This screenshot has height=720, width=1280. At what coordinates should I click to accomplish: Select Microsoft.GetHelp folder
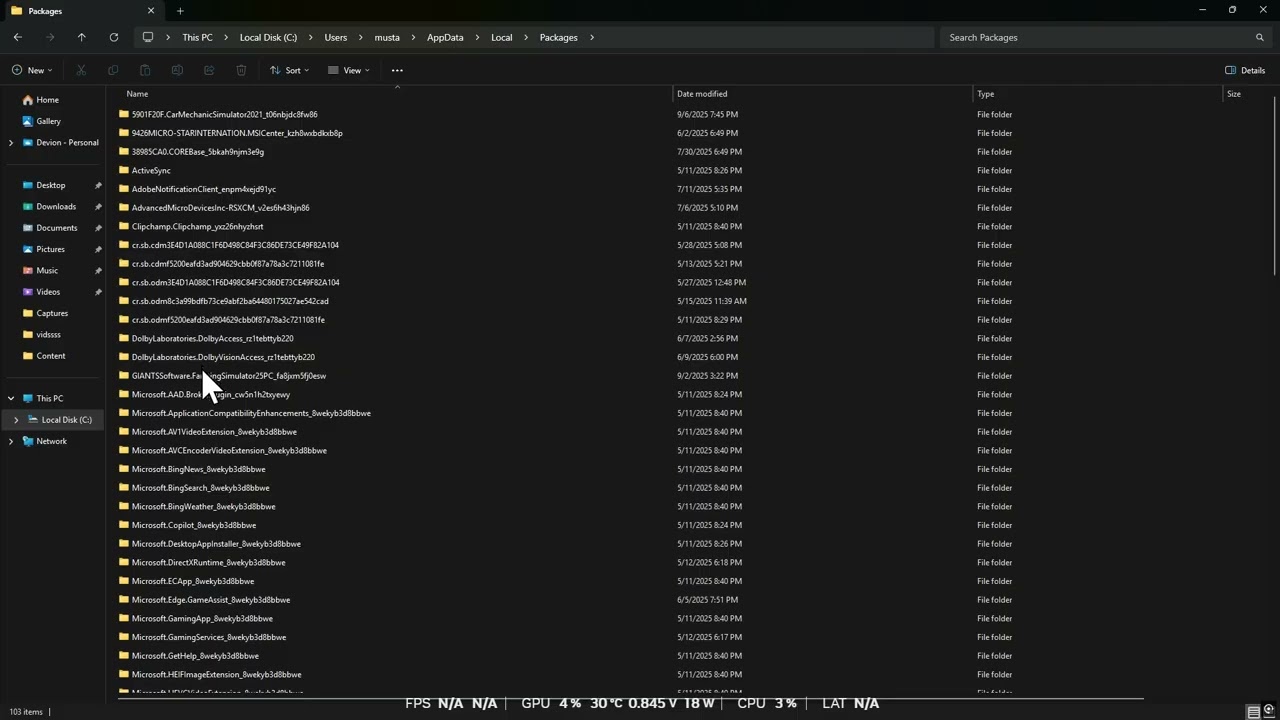(x=195, y=656)
